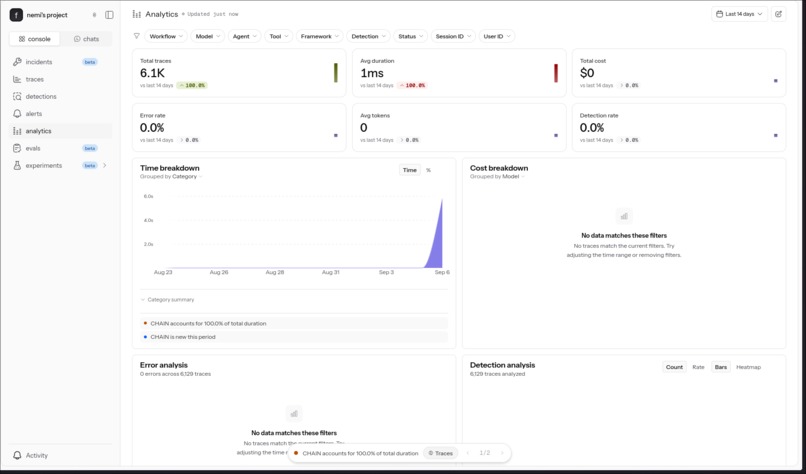
Task: Click 'CHAIN accounts for 100.0%' summary row
Action: click(294, 323)
